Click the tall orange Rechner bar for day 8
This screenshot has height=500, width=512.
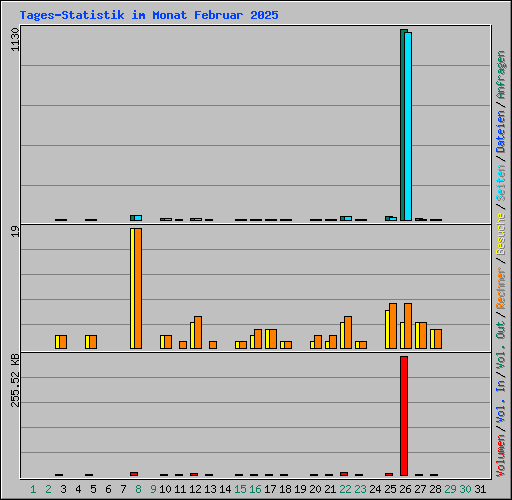[138, 289]
